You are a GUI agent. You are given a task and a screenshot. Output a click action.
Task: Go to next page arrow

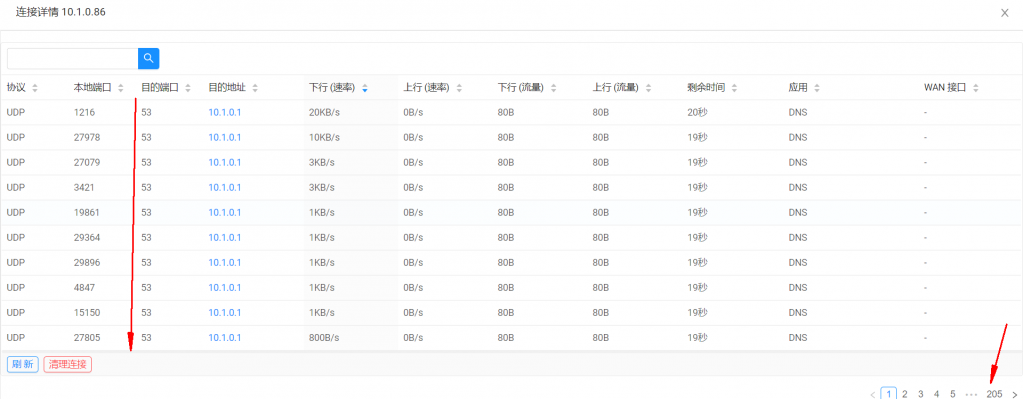[1014, 394]
